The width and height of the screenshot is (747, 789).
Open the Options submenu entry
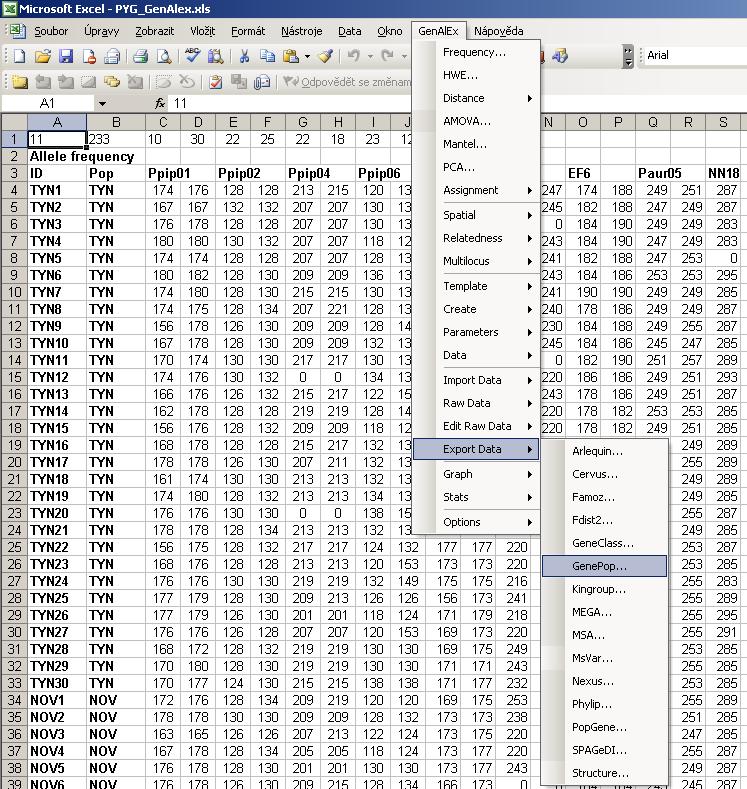click(x=476, y=522)
